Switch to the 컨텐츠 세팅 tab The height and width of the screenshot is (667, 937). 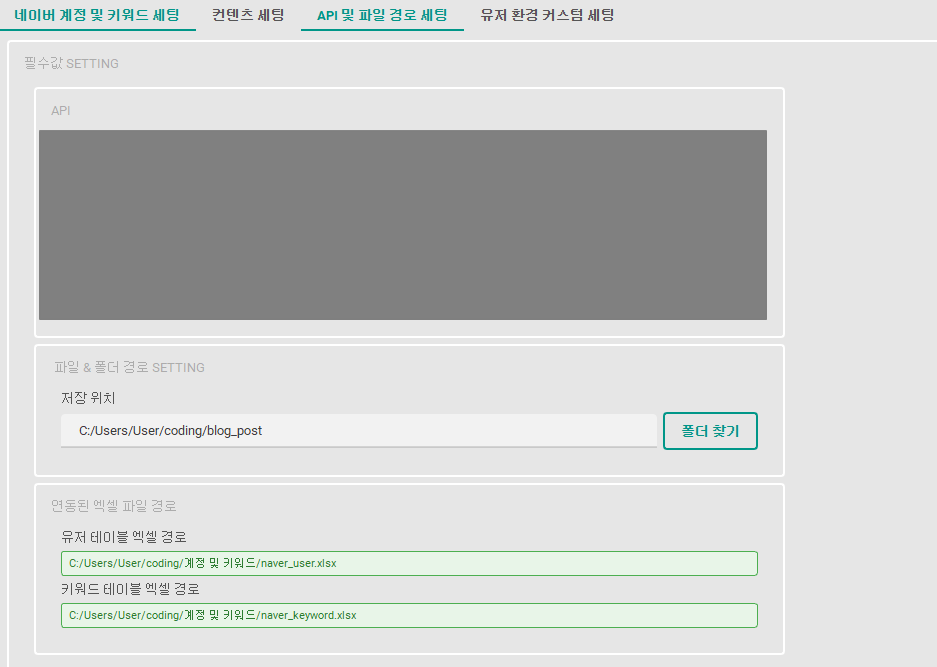(248, 15)
